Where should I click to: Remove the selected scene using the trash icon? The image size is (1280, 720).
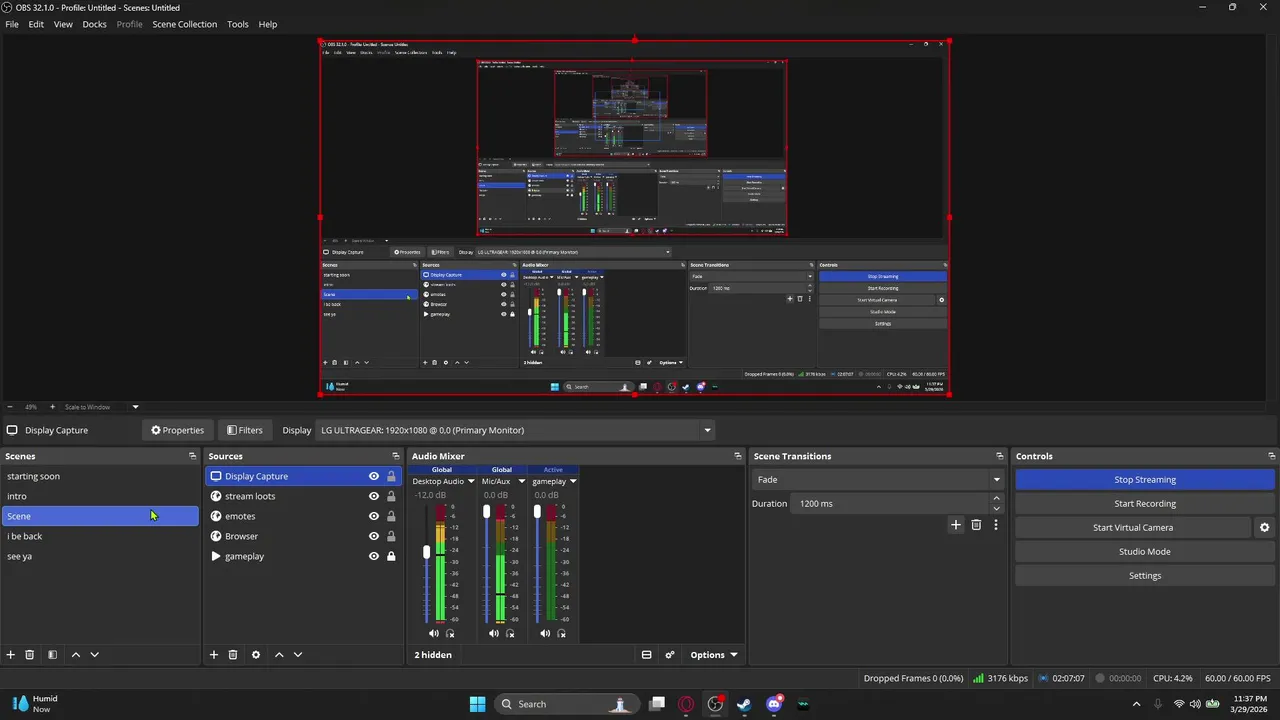(x=30, y=655)
